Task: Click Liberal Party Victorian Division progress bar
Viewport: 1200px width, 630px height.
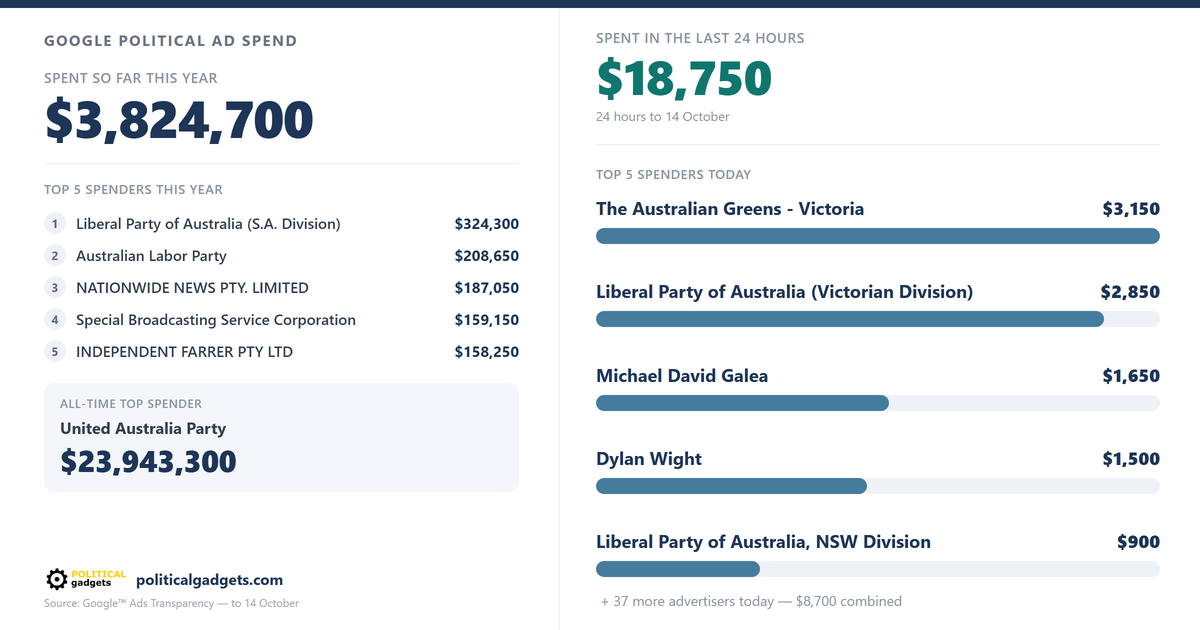Action: (x=878, y=319)
